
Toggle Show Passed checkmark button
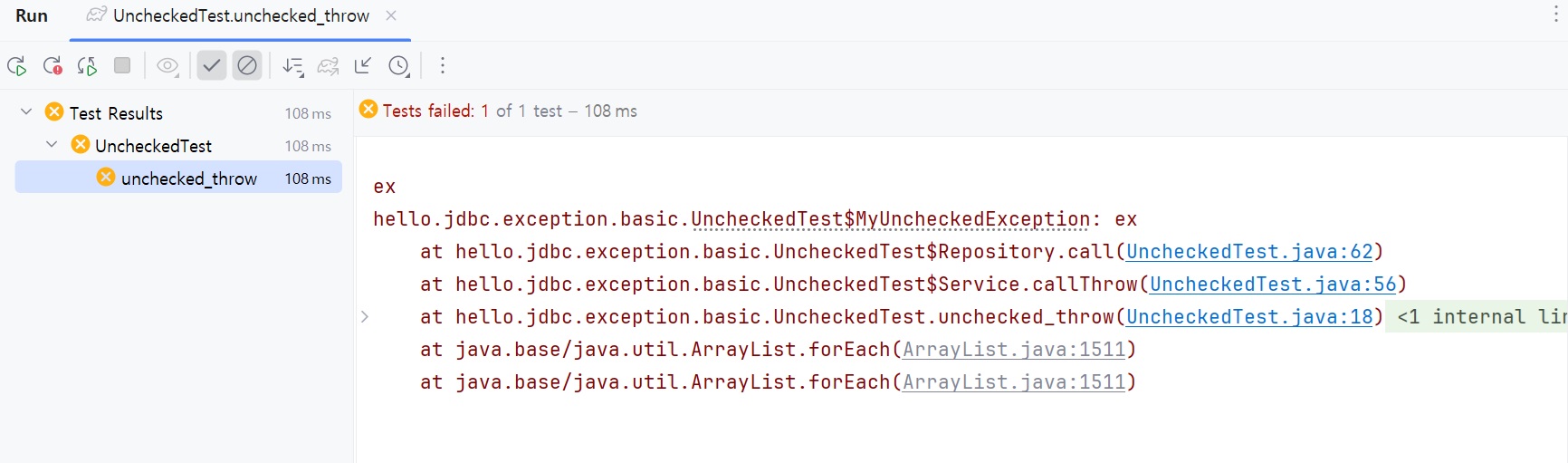(x=211, y=66)
